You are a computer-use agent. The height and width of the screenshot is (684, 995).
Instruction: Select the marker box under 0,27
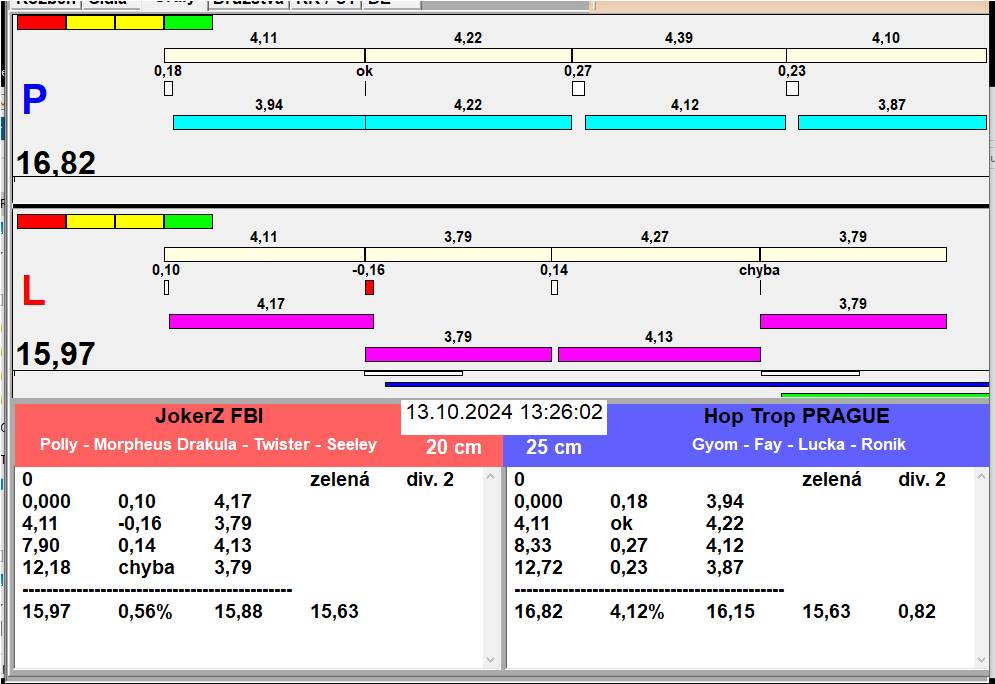578,88
